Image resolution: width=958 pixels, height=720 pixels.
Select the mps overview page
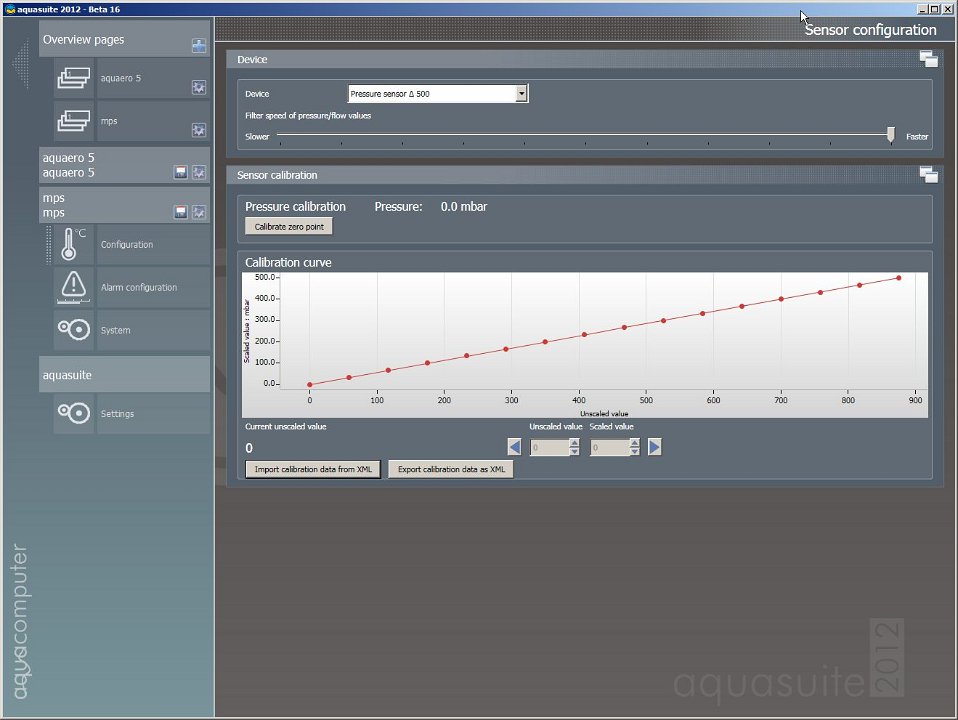coord(153,121)
